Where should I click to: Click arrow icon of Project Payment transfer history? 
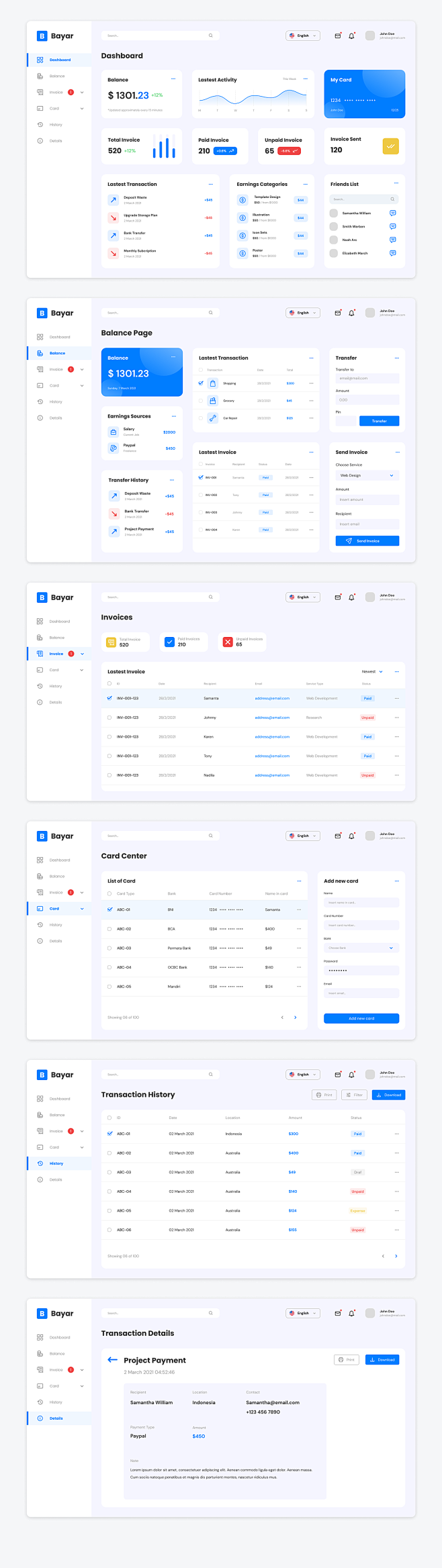click(114, 531)
